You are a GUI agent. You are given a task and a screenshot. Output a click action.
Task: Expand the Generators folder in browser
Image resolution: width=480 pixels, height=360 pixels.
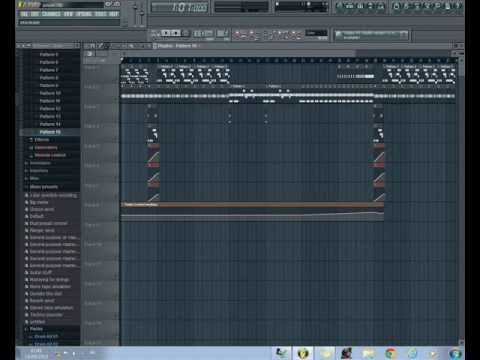click(46, 147)
